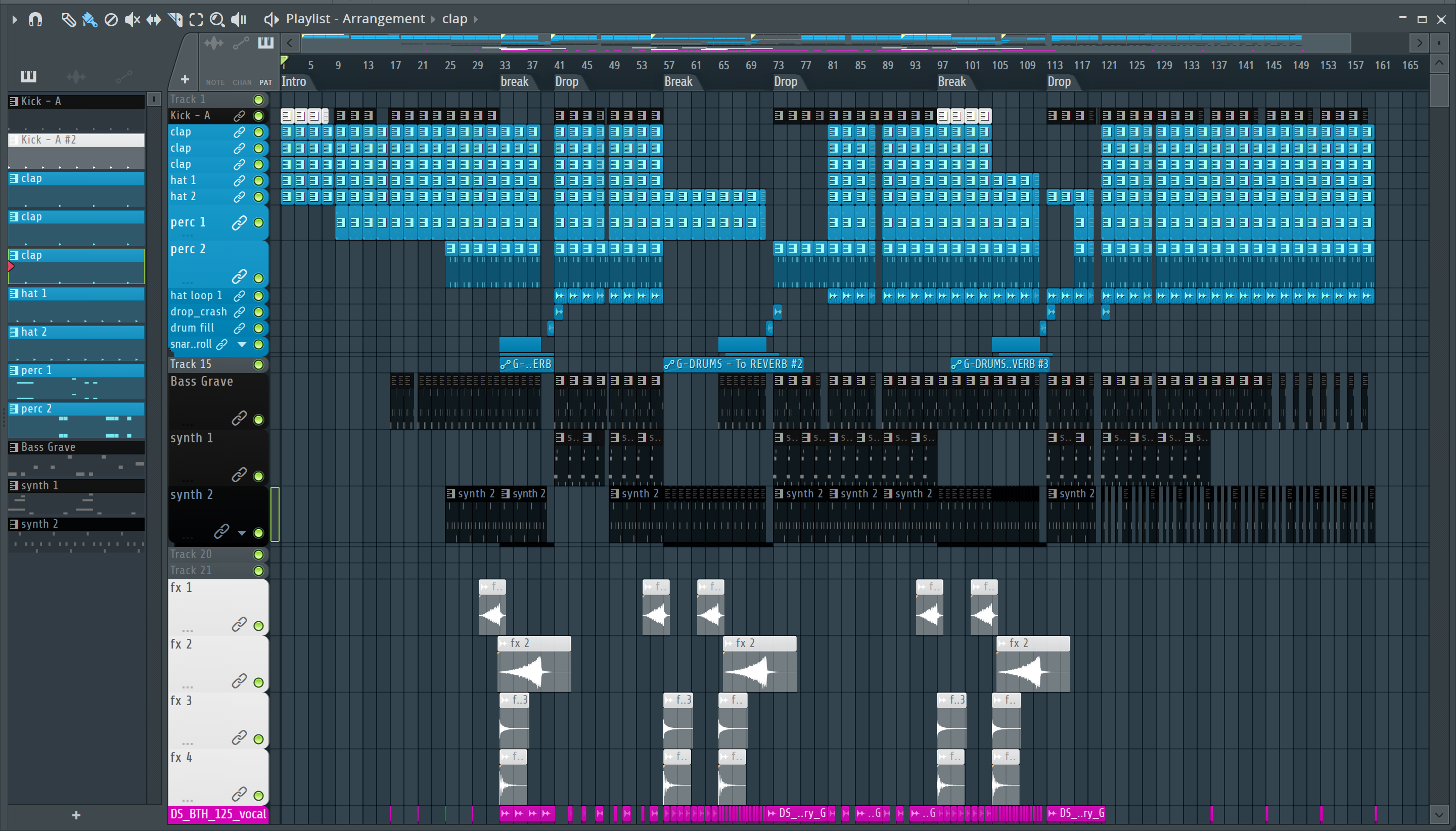
Task: Click the picker panel scroll handle
Action: (154, 99)
